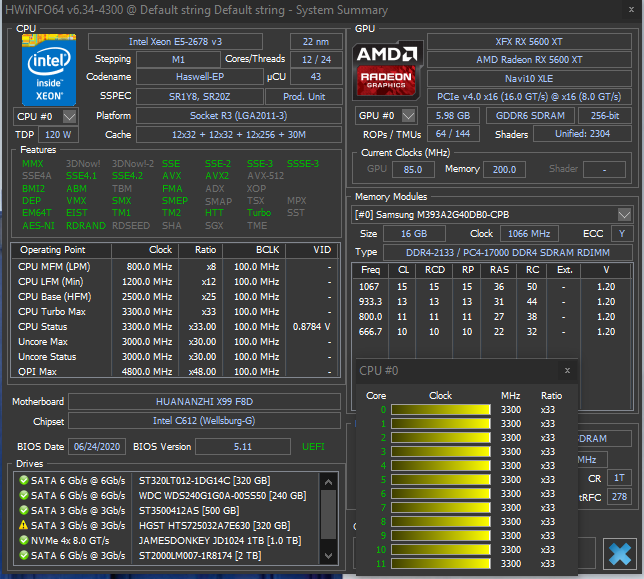Open the CPU #0 selector dropdown
Viewport: 644px width, 579px height.
[69, 117]
